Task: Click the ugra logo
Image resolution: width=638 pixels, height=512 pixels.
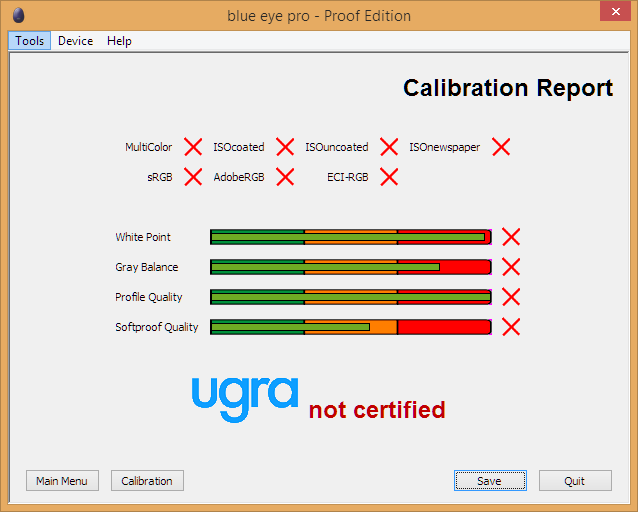Action: (x=245, y=400)
